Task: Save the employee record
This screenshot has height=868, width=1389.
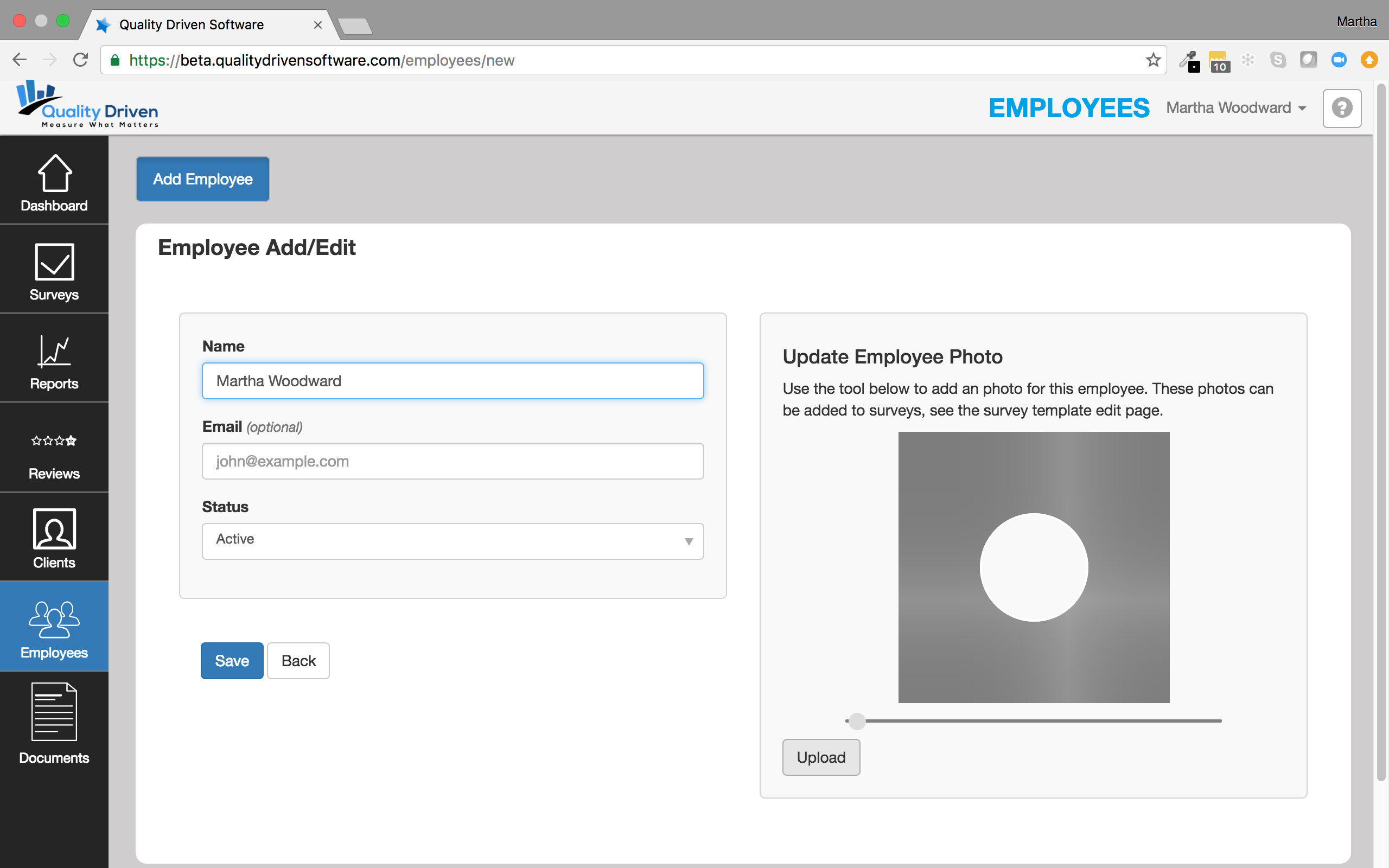Action: point(232,661)
